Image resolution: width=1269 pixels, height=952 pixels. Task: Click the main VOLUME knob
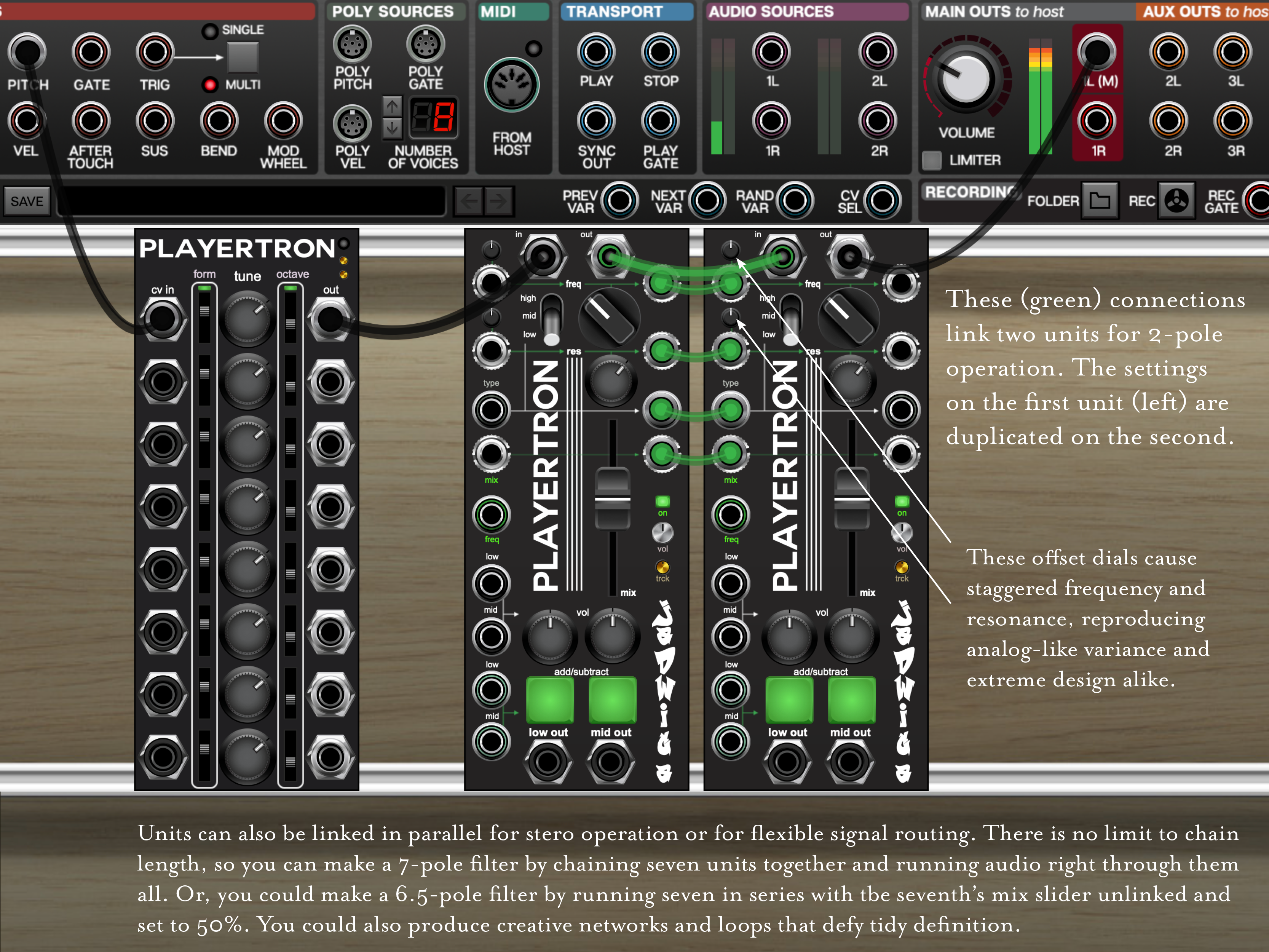967,80
